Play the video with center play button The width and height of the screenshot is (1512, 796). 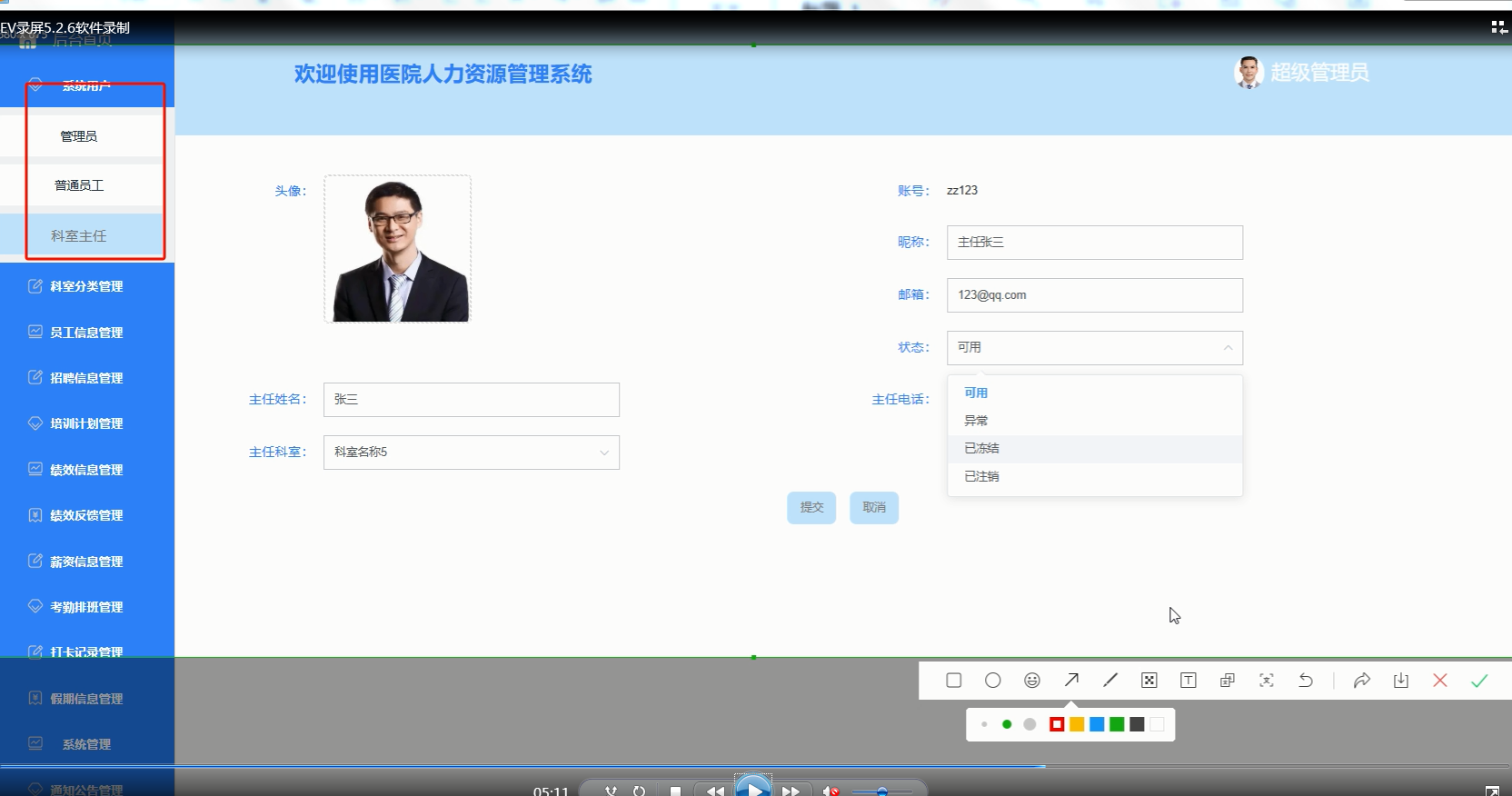(753, 787)
